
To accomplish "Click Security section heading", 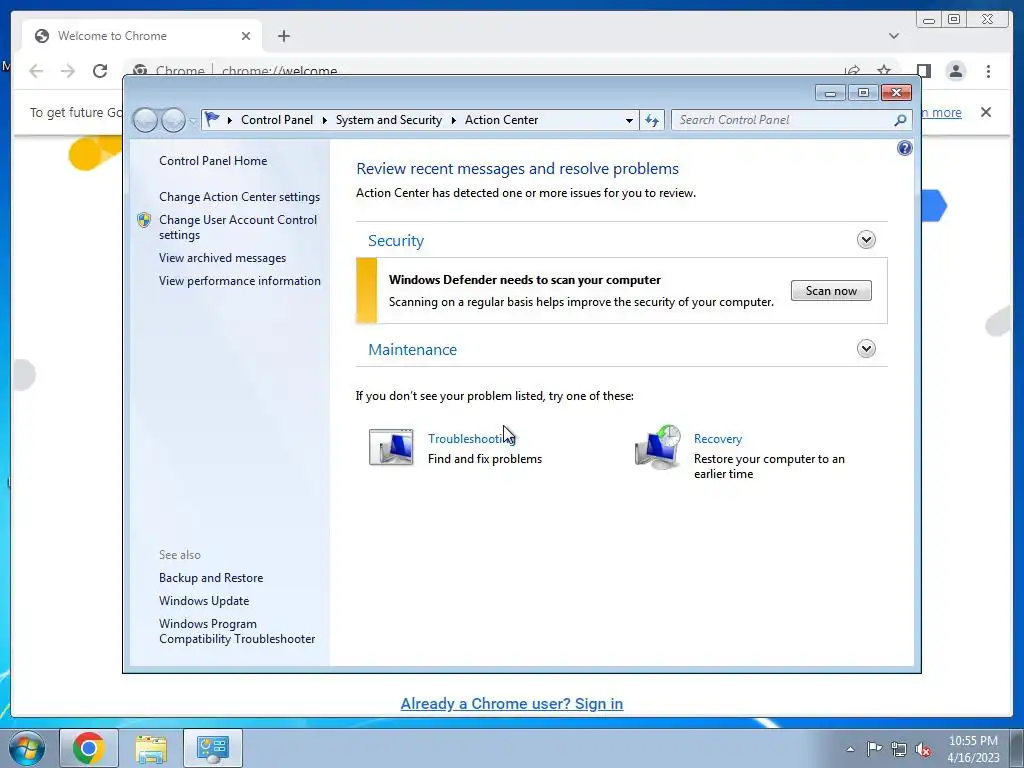I will tap(396, 241).
